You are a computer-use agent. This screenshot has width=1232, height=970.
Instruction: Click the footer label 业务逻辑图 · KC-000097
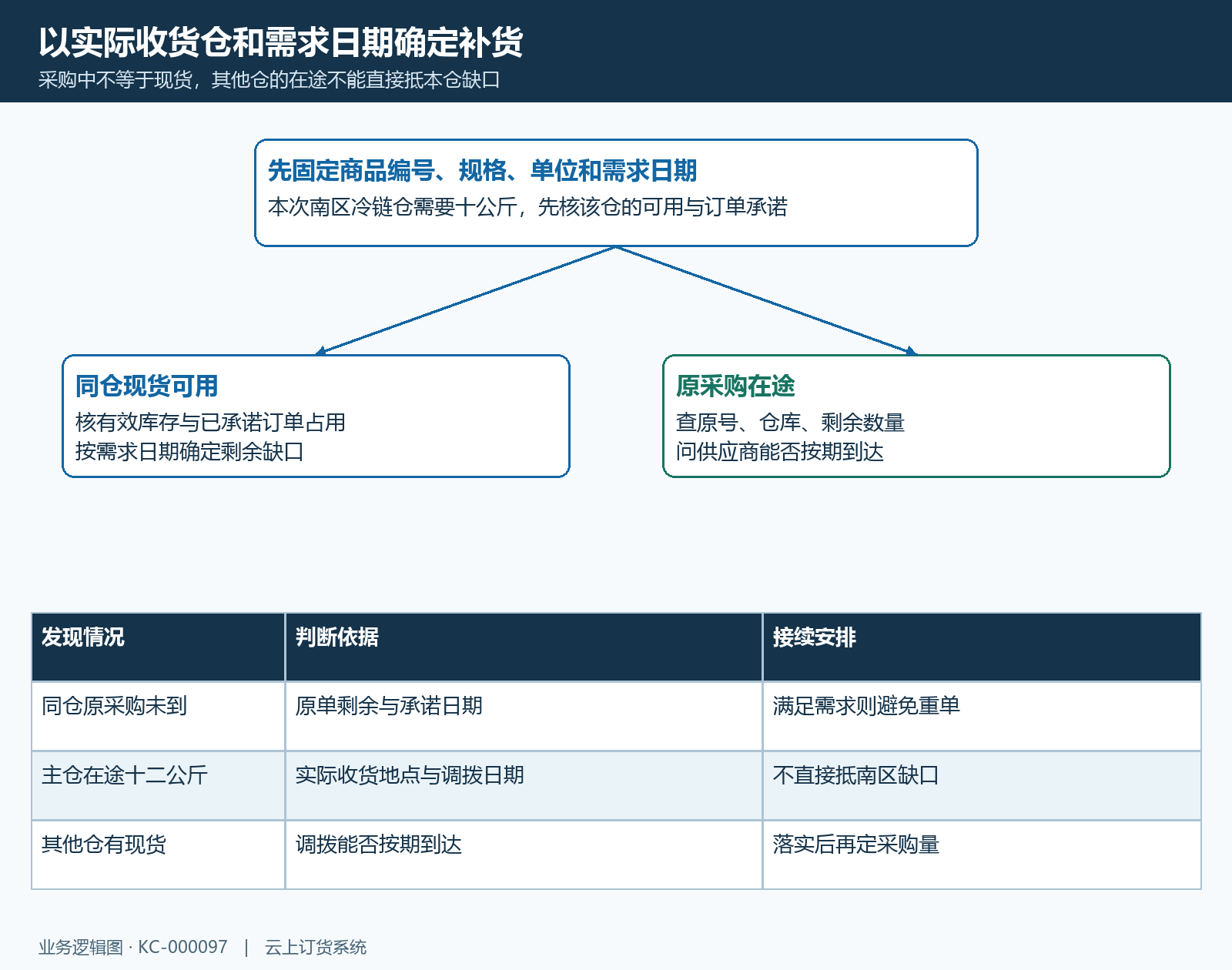tap(133, 948)
